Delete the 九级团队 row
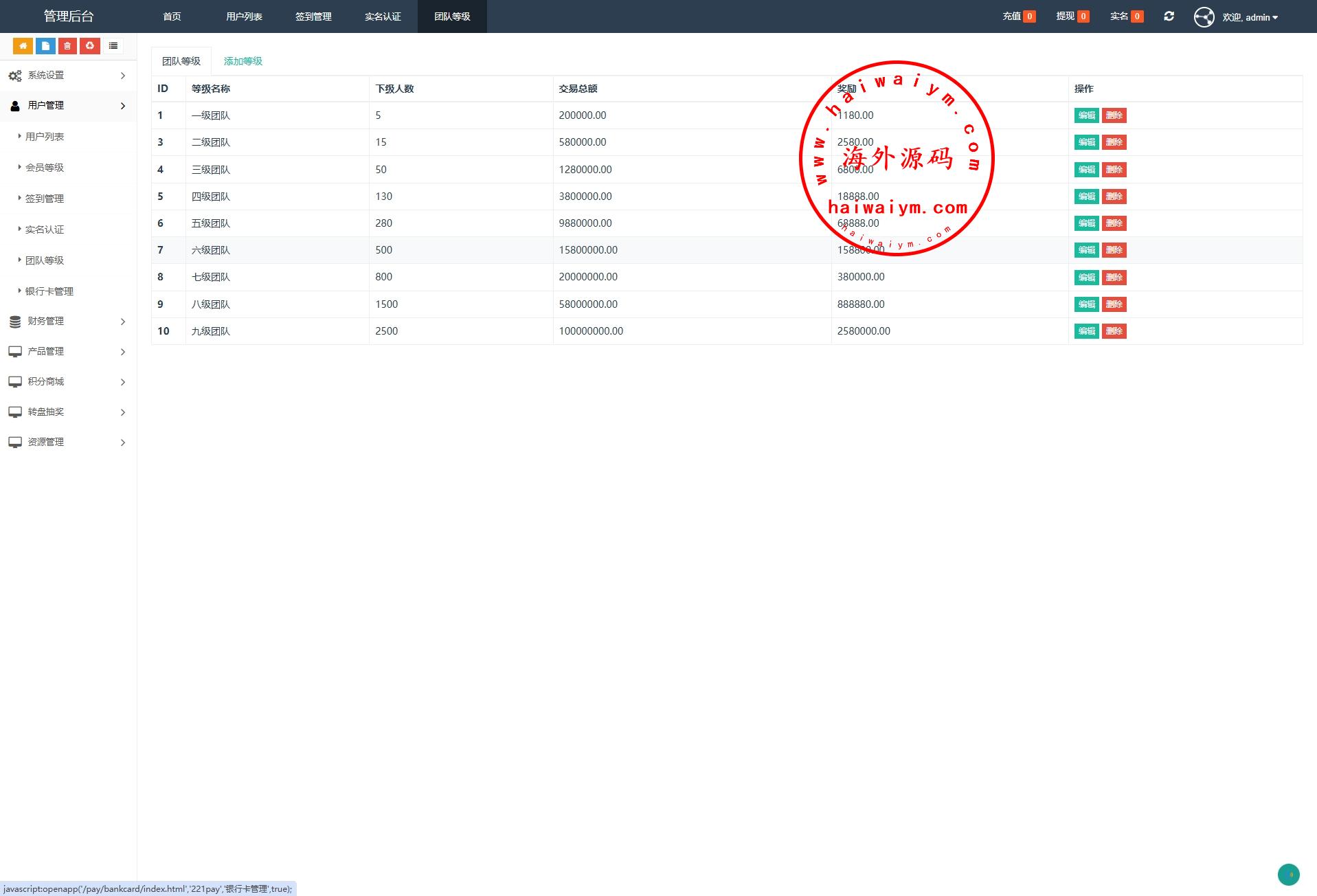 1114,331
